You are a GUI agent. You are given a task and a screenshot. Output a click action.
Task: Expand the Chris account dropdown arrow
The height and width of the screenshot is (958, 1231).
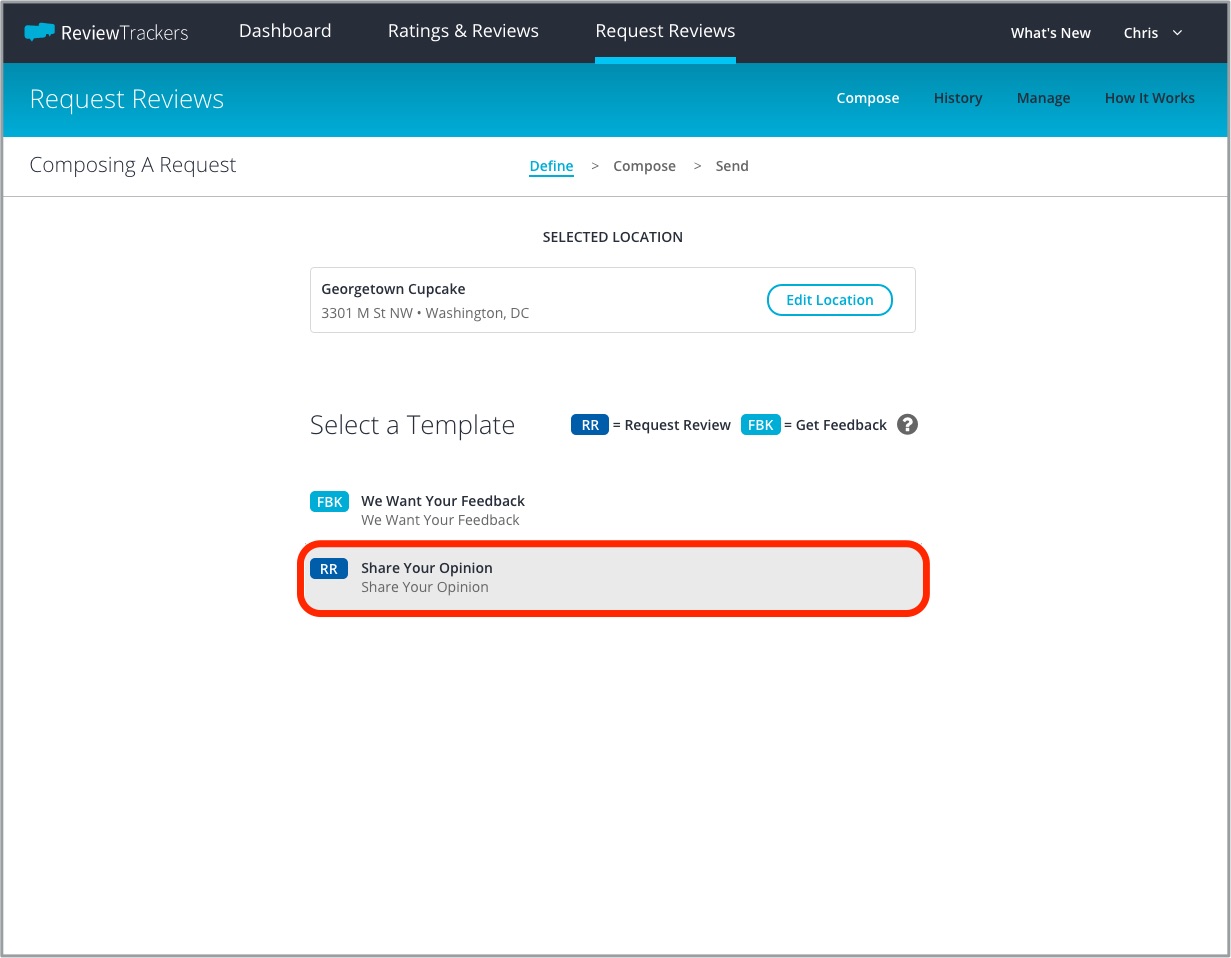click(x=1177, y=33)
